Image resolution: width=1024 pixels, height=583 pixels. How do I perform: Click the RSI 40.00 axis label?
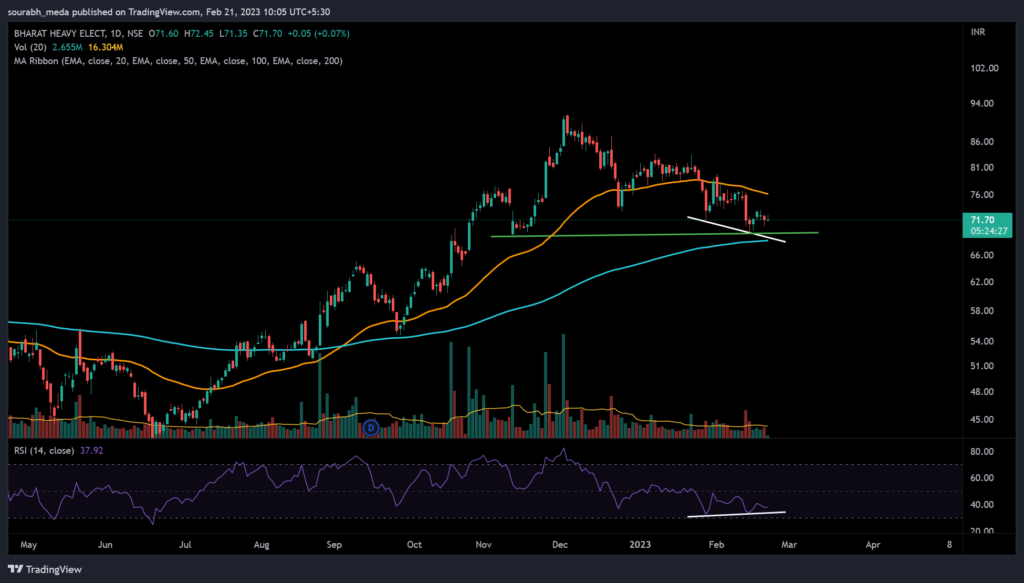982,505
